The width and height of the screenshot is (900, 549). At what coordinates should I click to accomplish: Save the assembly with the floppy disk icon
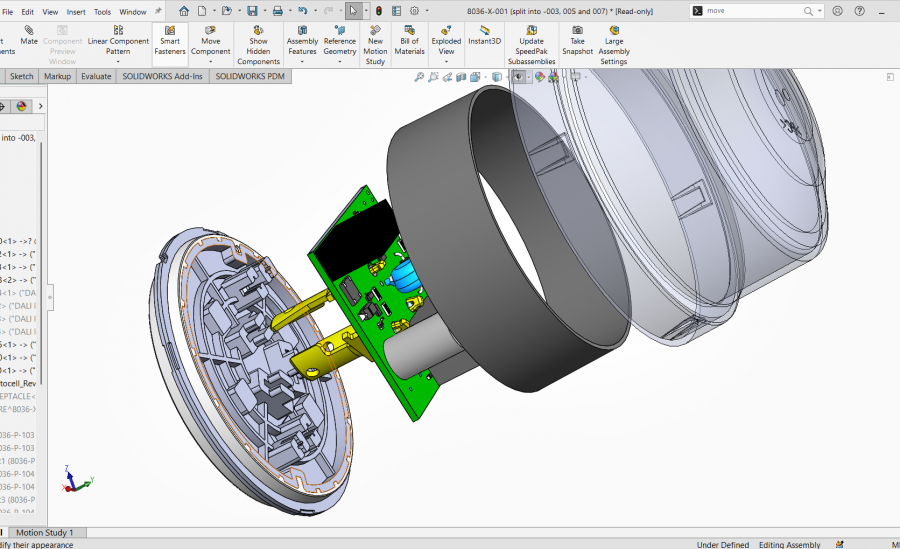252,11
